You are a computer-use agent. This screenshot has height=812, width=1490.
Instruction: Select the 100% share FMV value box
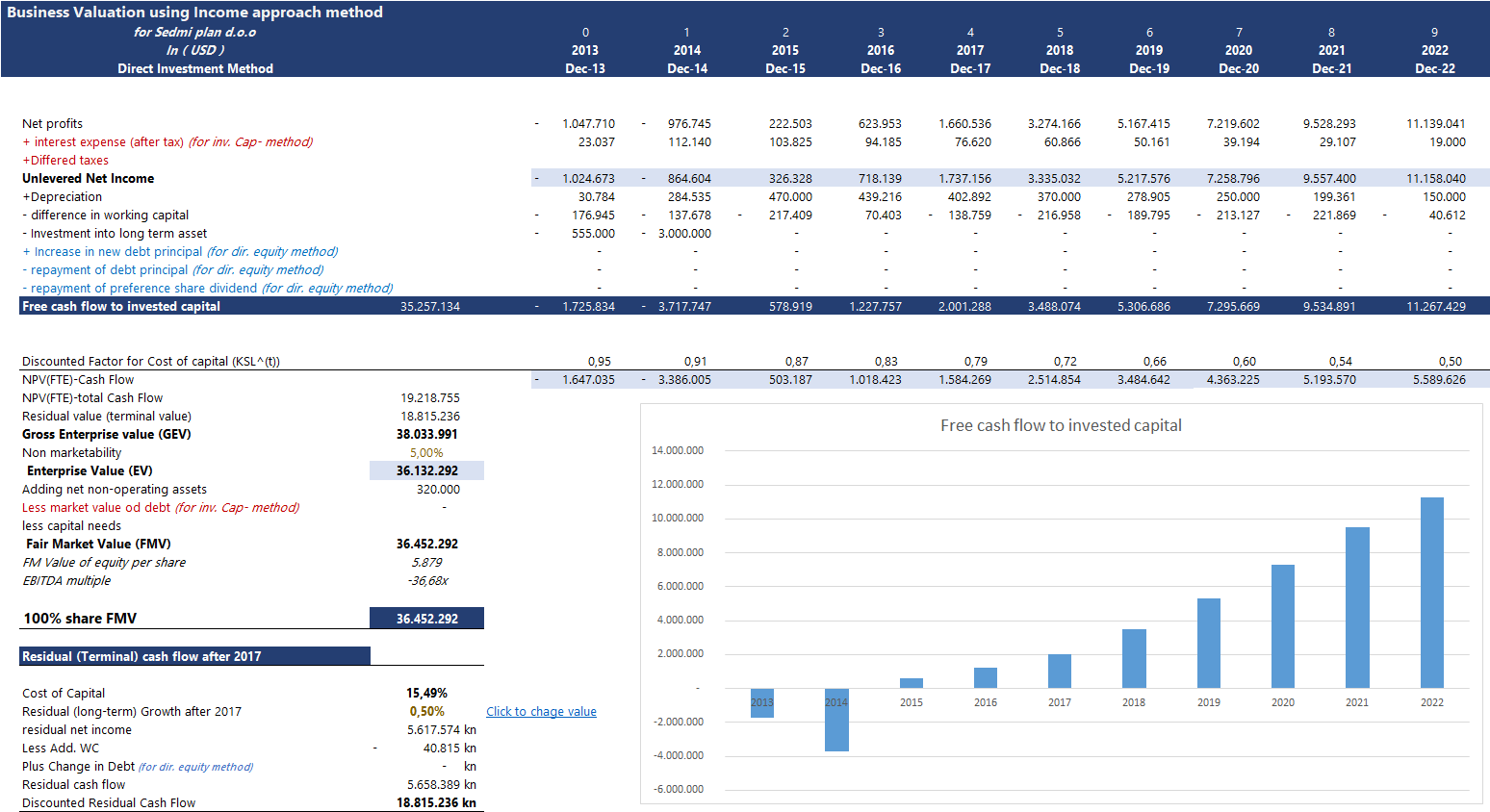[426, 619]
